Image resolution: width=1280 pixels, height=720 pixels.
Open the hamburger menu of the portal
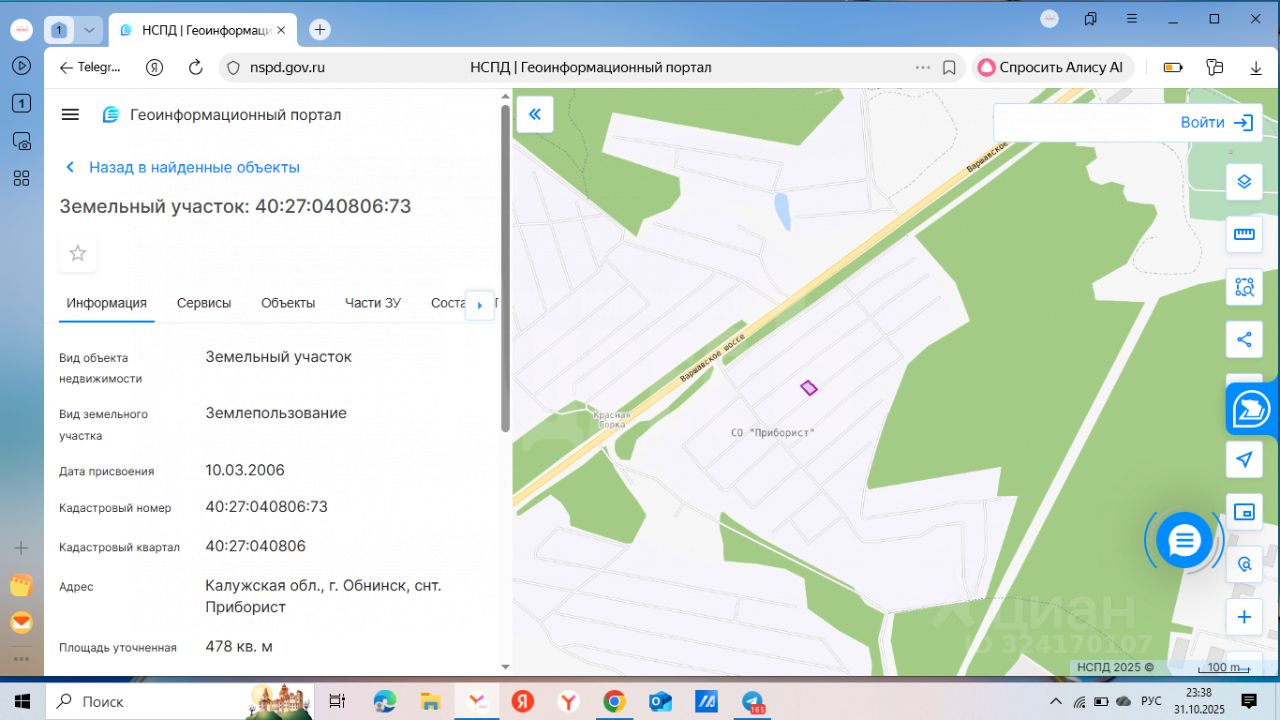pyautogui.click(x=70, y=115)
